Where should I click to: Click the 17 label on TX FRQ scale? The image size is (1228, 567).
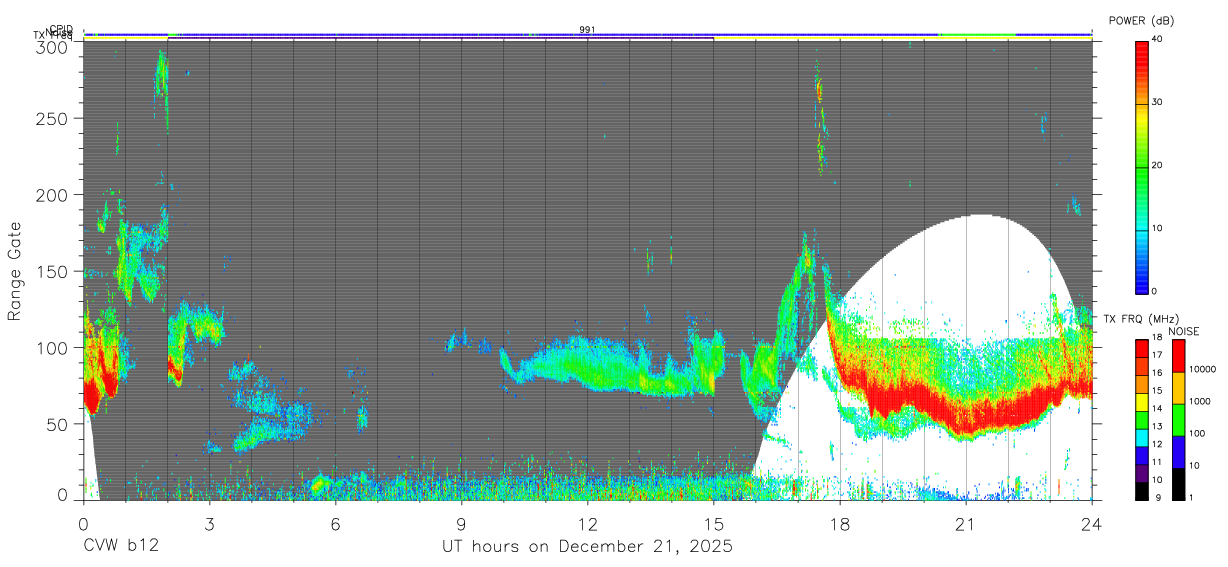[x=1157, y=355]
